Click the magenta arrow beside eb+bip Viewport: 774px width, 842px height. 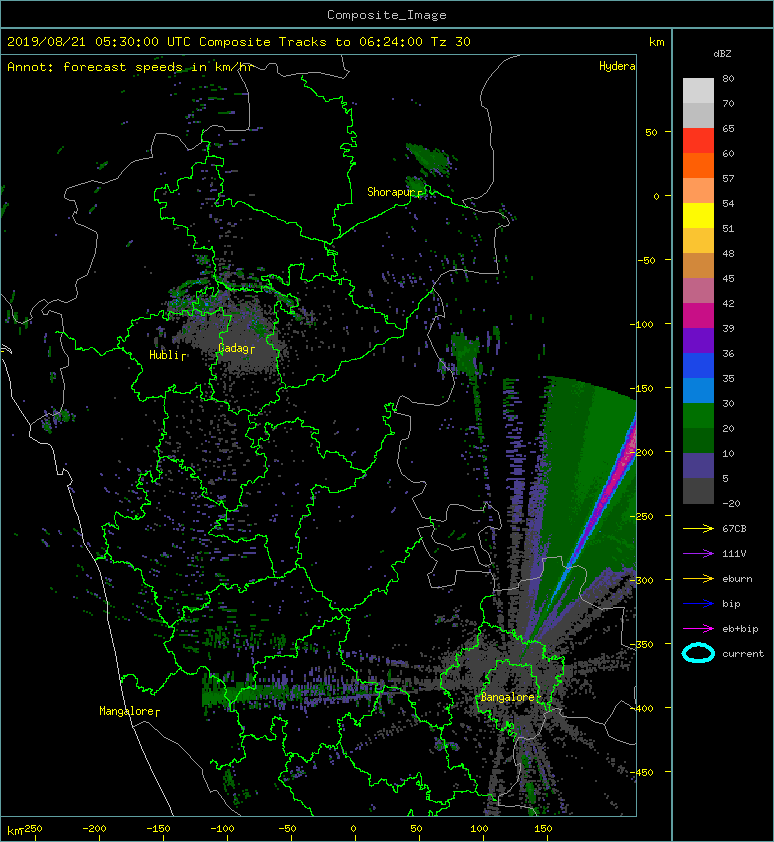tap(698, 629)
